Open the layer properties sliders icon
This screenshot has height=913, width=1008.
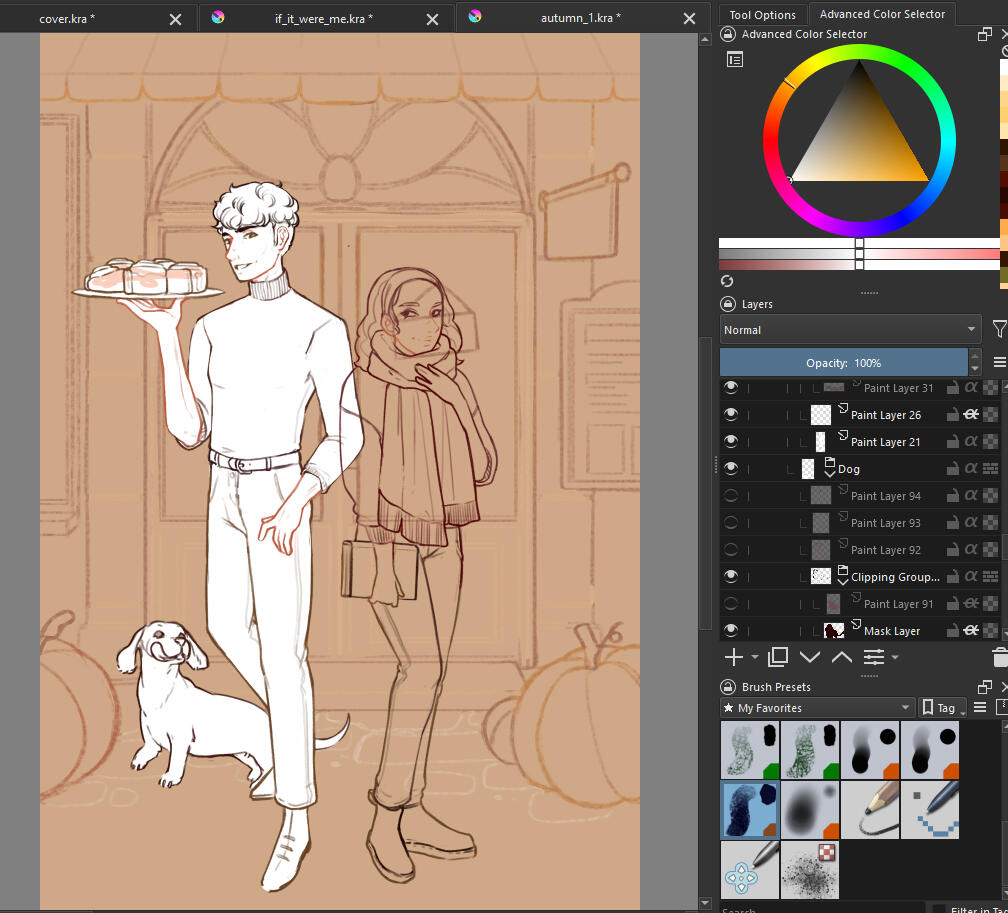(x=874, y=657)
